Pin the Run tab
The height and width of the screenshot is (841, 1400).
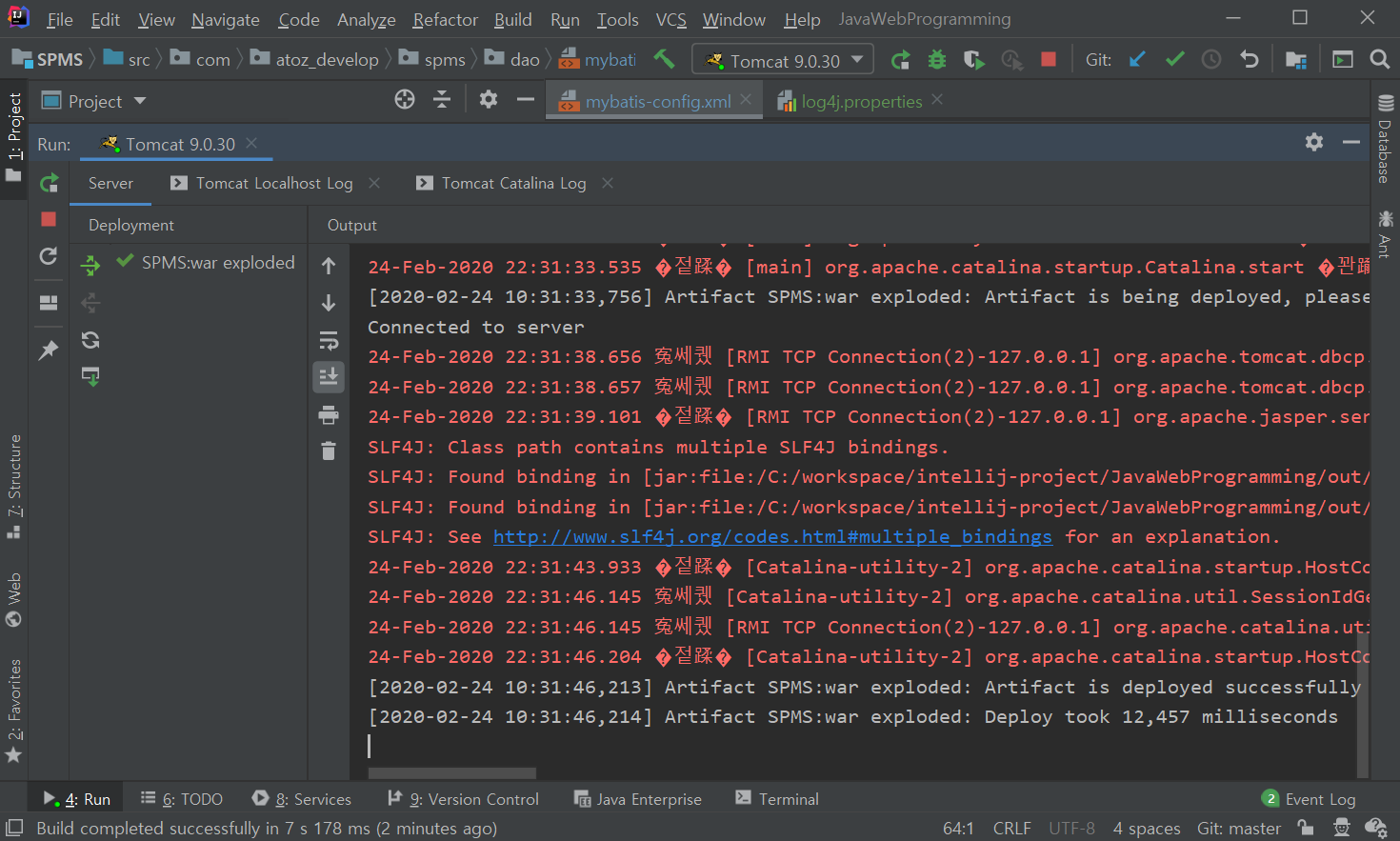48,350
